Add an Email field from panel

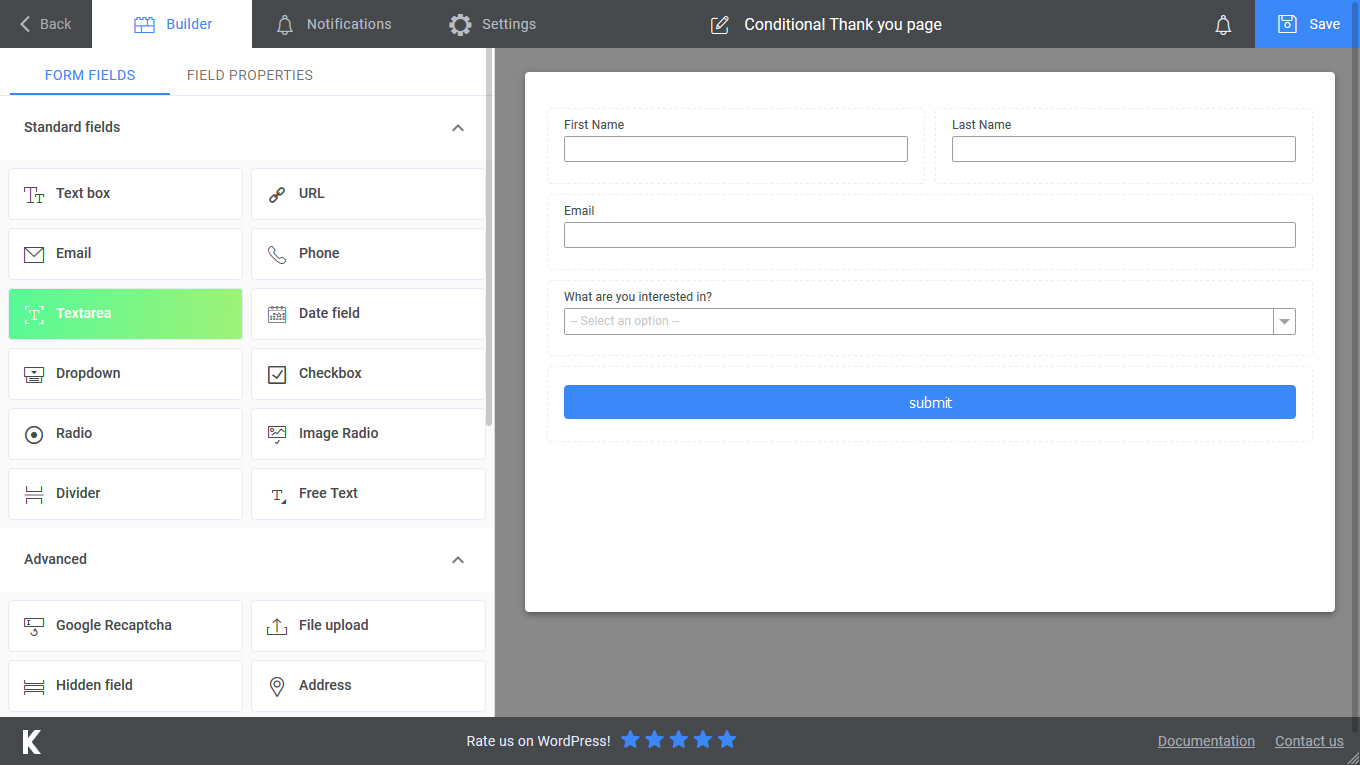point(125,254)
